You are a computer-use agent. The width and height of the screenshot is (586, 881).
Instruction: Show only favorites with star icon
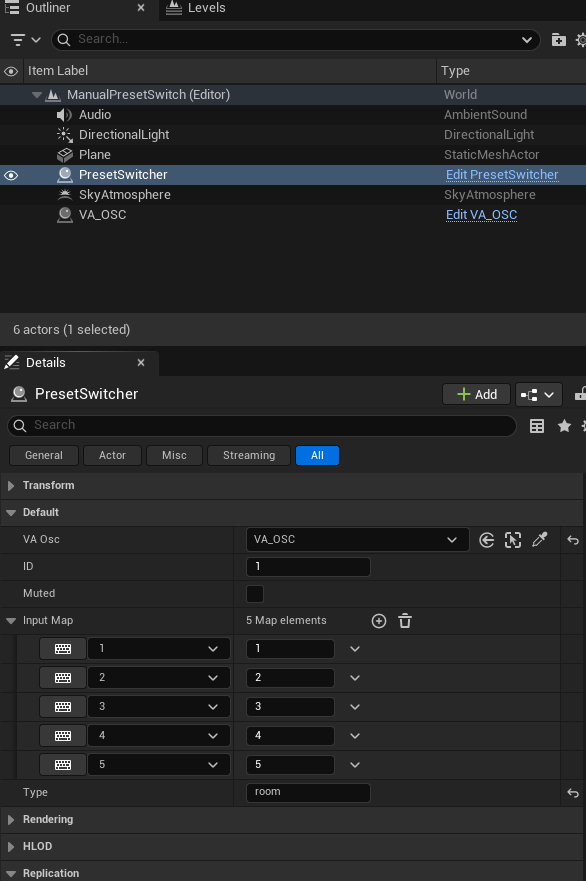coord(564,426)
